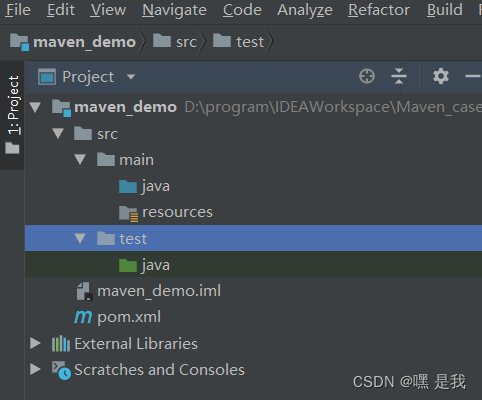482x400 pixels.
Task: Expand External Libraries node
Action: click(x=35, y=343)
